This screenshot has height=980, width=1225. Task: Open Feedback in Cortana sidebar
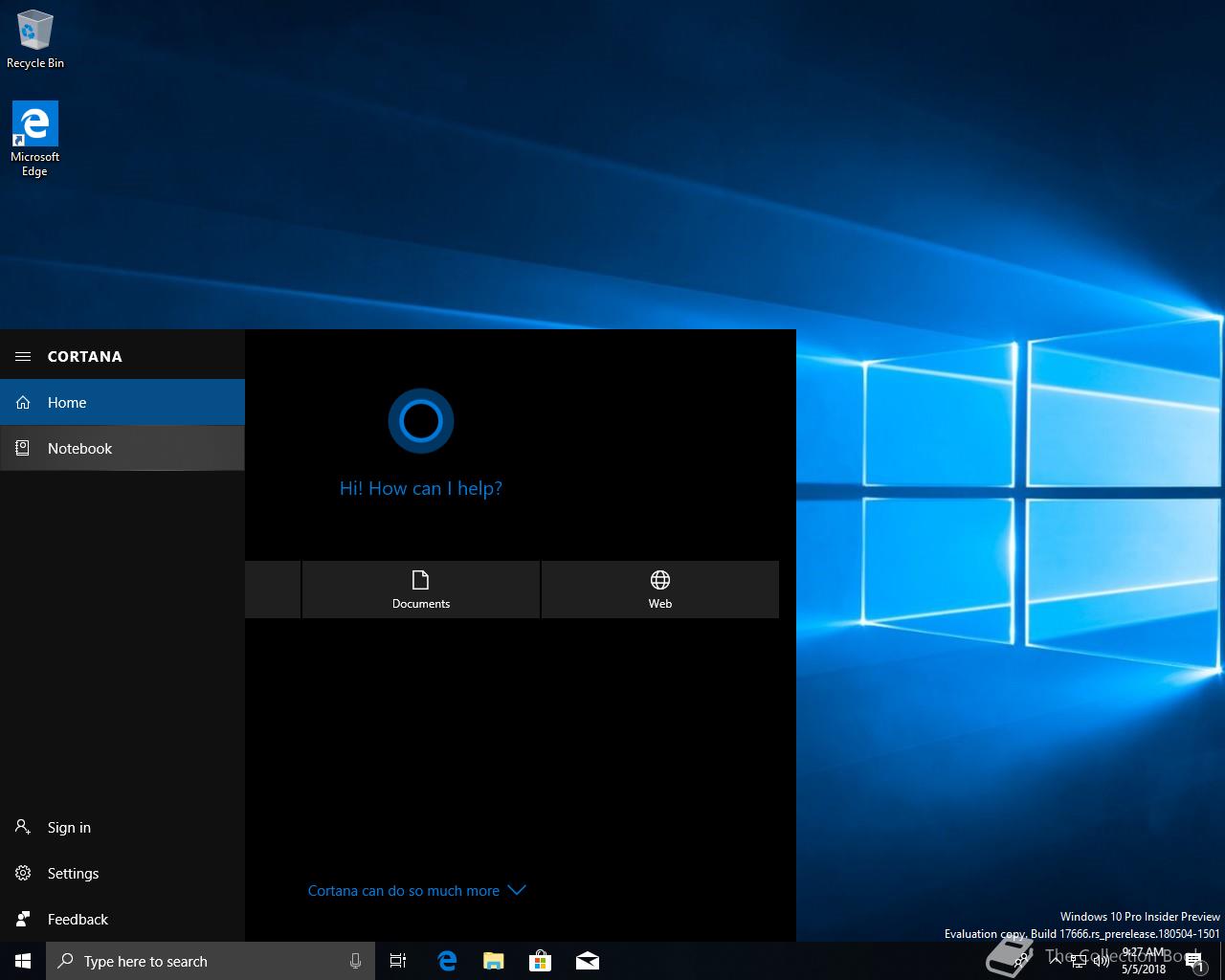[x=122, y=919]
